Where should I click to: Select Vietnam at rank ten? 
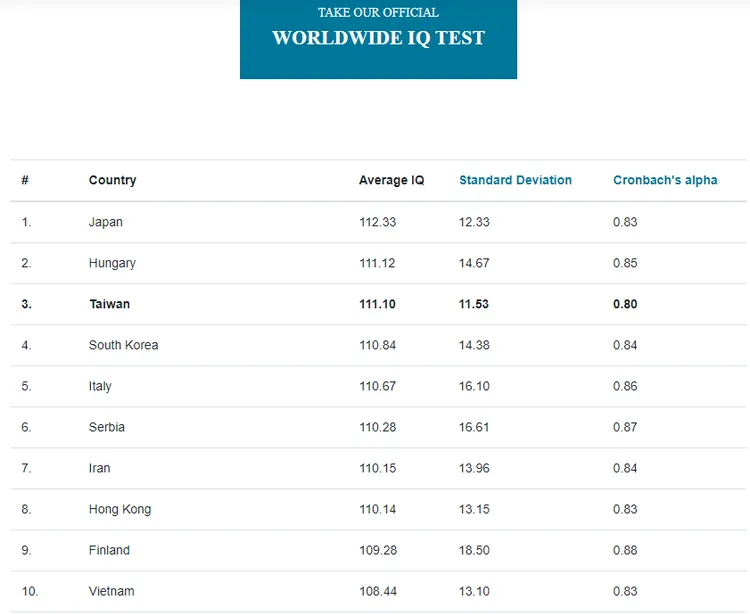tap(111, 591)
